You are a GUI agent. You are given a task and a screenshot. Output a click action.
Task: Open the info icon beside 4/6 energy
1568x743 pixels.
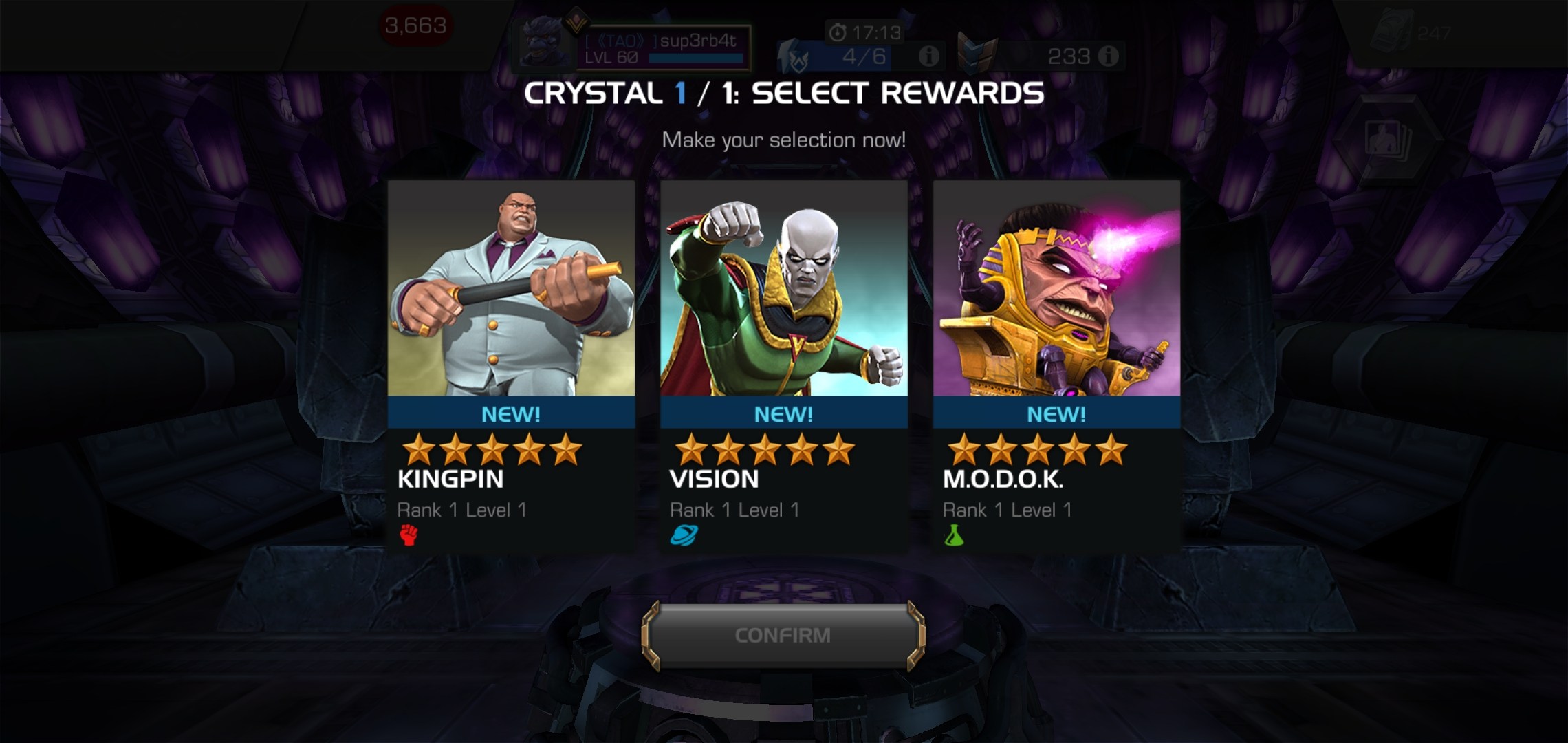pyautogui.click(x=929, y=56)
